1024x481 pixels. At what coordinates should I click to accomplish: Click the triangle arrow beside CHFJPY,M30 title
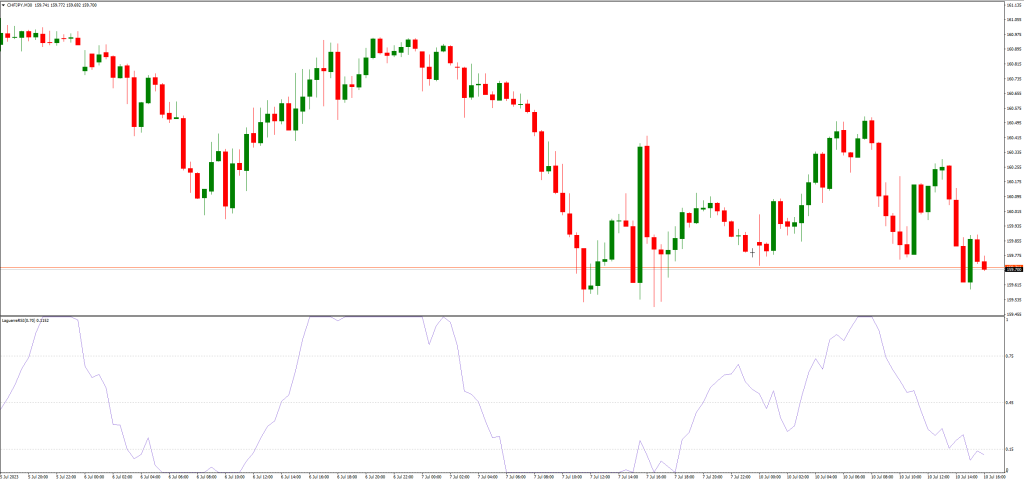click(4, 7)
